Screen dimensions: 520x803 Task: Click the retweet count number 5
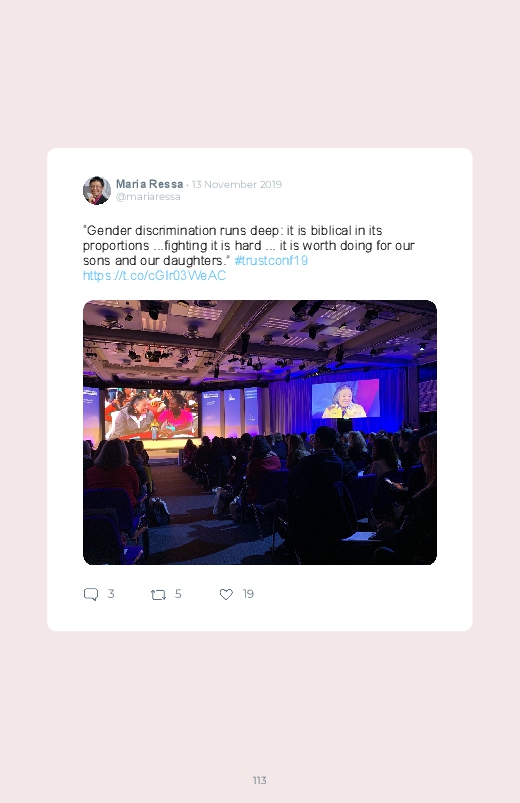point(178,594)
